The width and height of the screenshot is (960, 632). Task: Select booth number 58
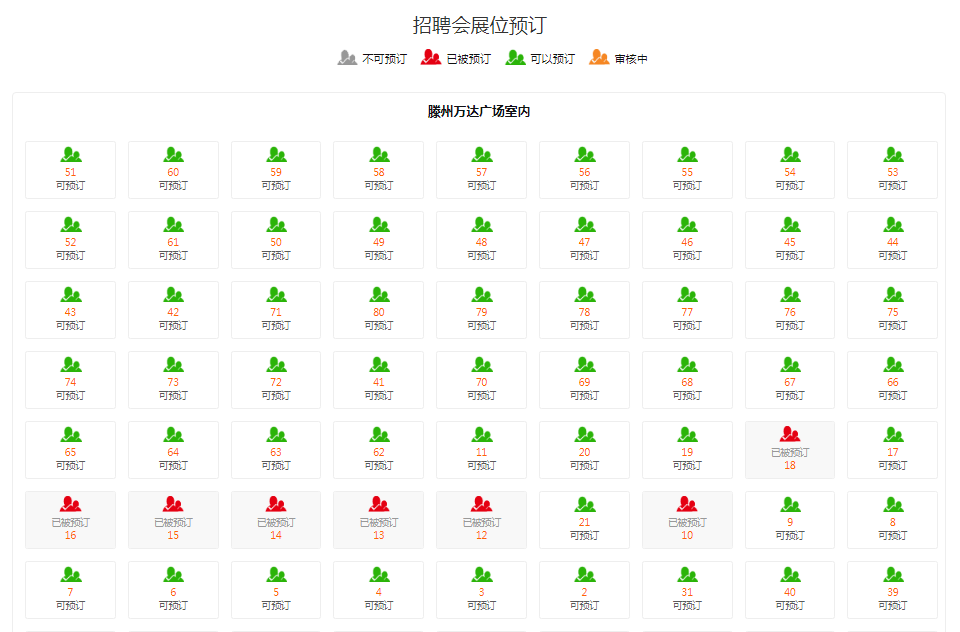point(378,170)
